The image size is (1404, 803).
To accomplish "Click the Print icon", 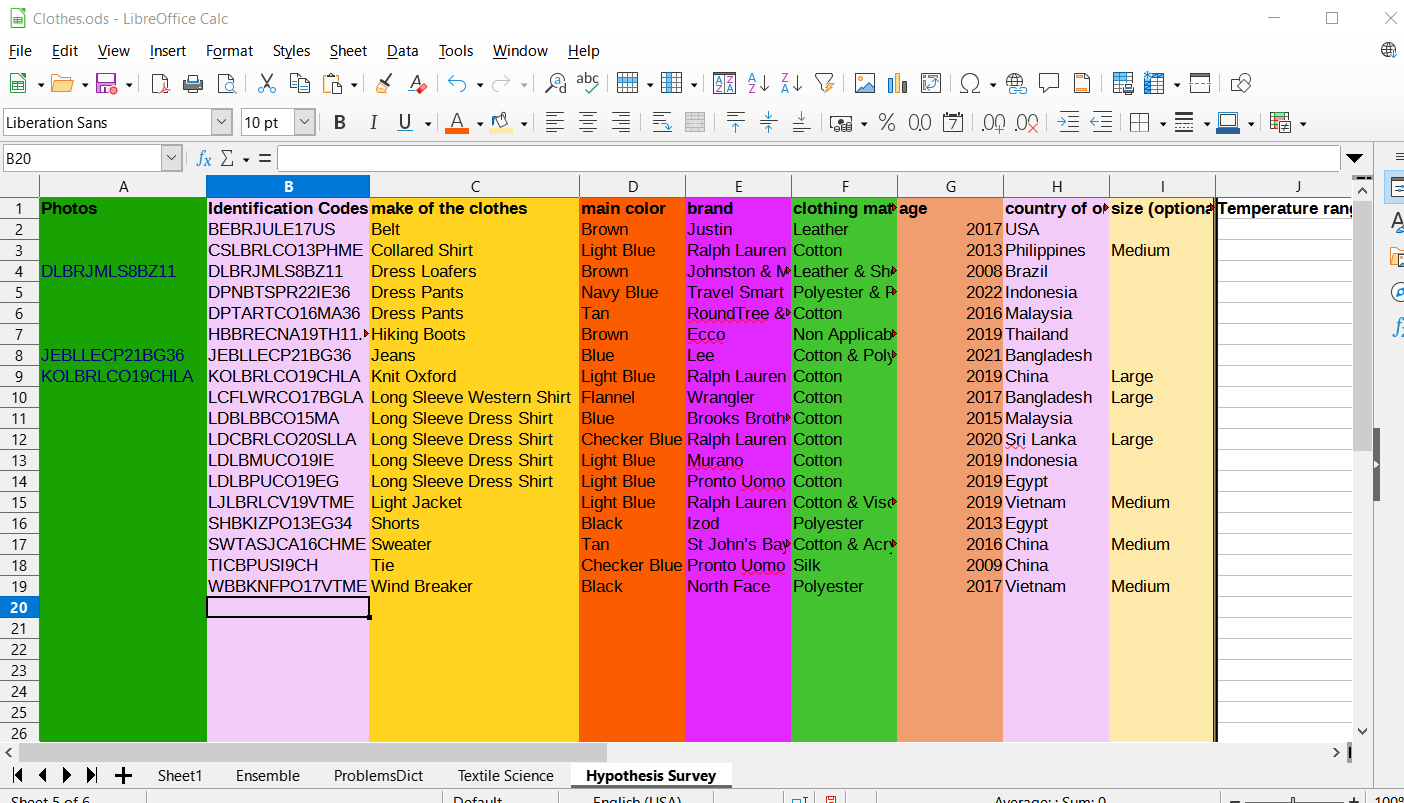I will point(193,84).
